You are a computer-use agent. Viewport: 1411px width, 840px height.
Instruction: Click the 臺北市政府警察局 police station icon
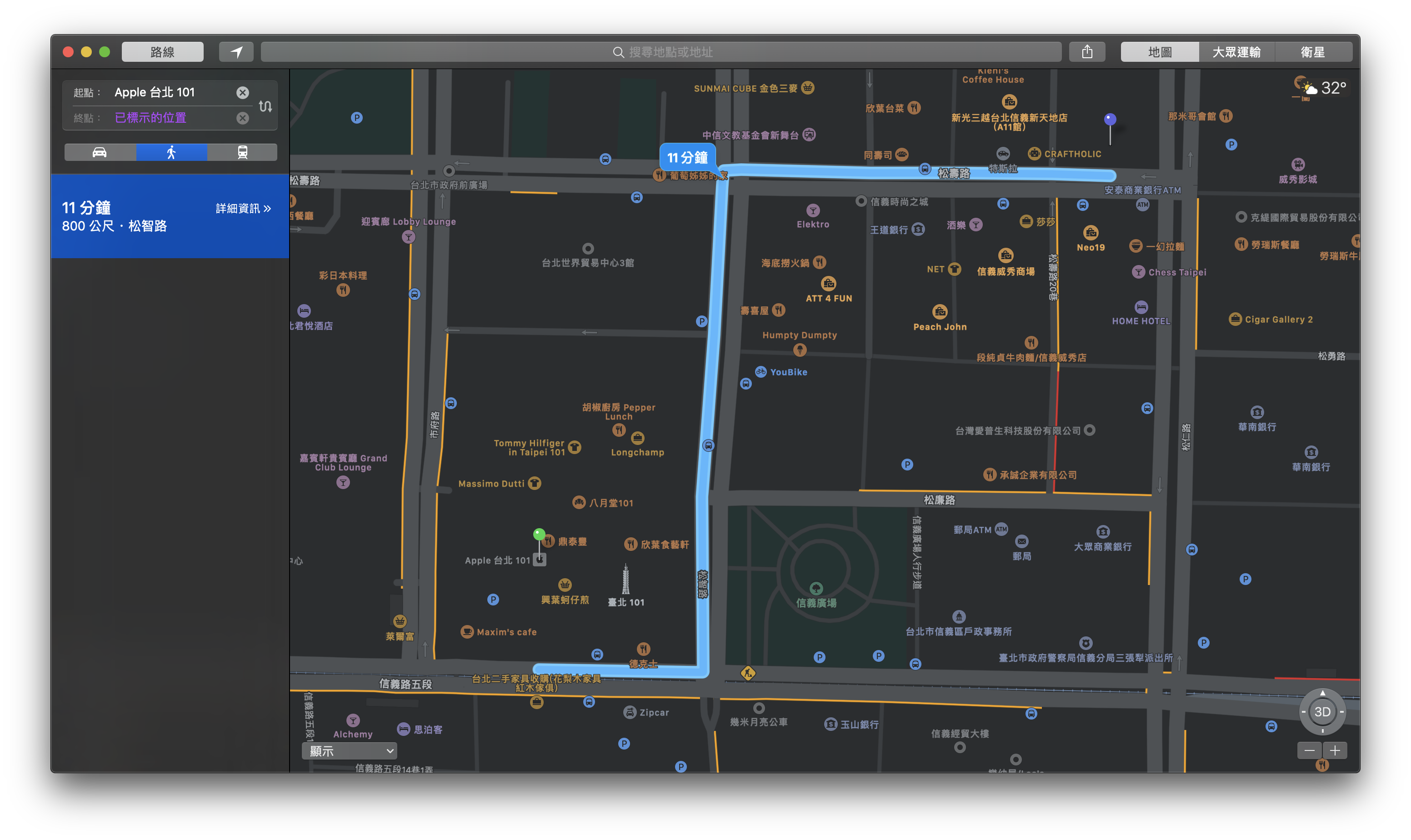pos(1085,643)
